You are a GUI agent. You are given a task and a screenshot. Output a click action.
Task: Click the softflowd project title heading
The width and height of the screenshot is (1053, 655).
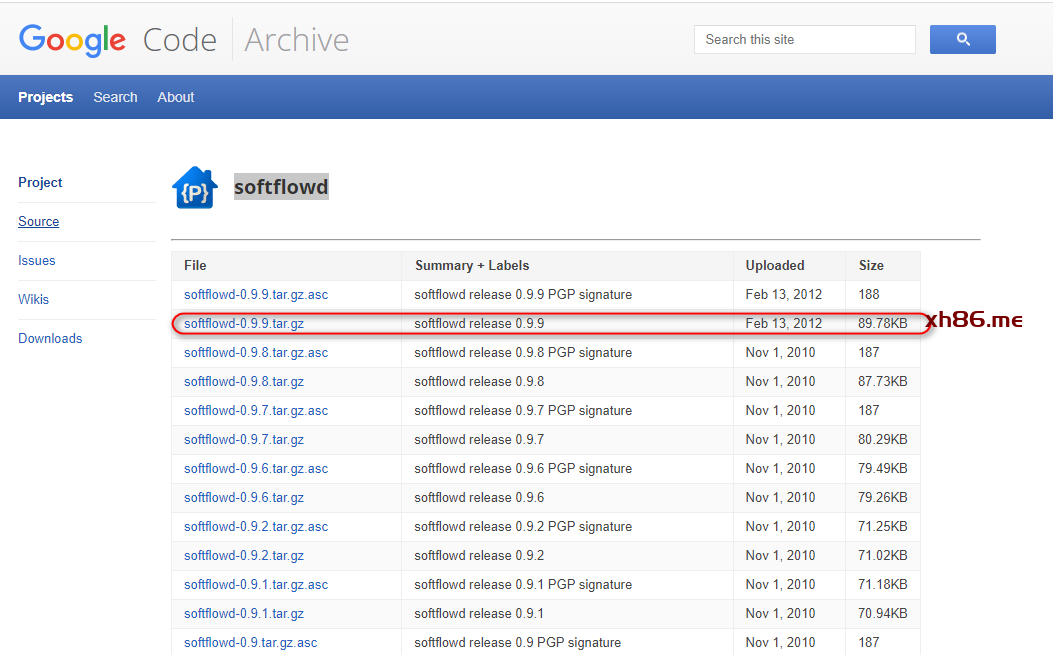click(281, 187)
